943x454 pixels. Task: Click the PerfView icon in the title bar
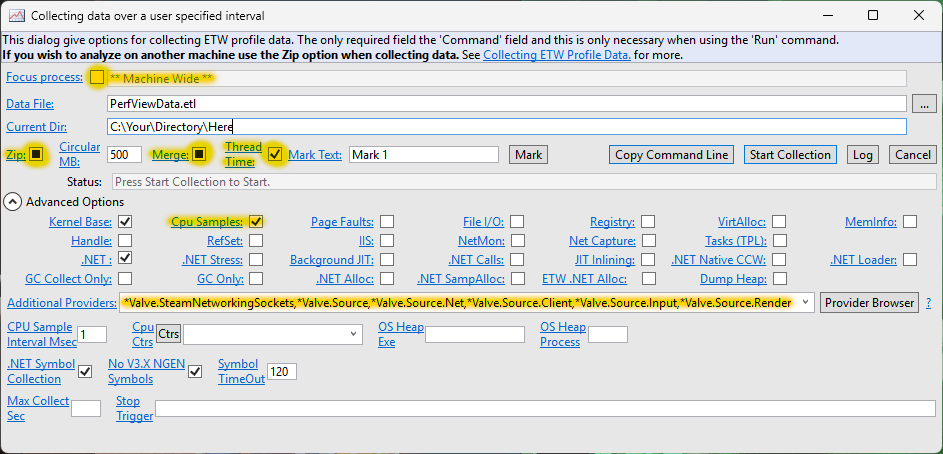(16, 16)
